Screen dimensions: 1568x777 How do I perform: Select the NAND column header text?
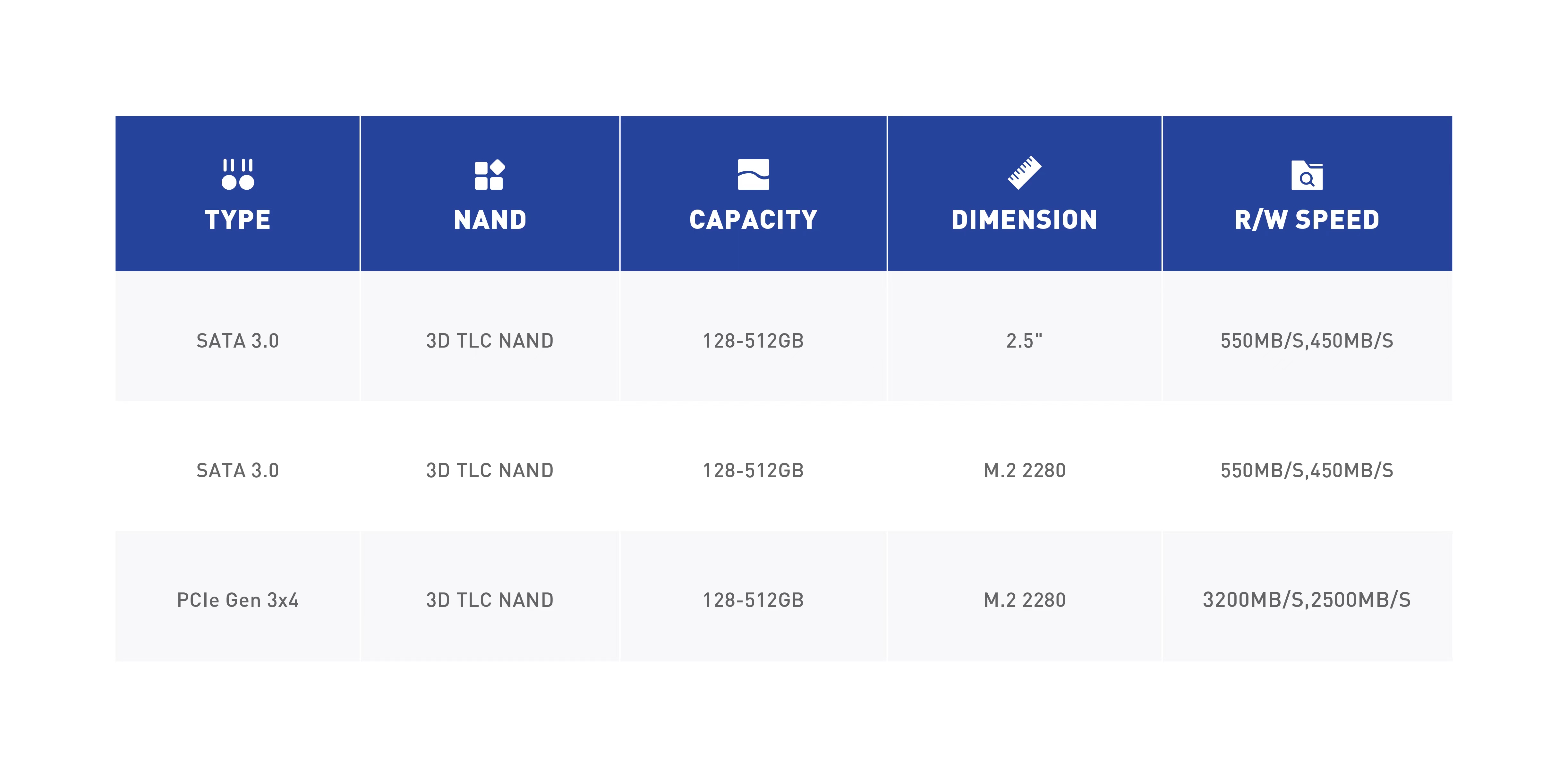(490, 220)
